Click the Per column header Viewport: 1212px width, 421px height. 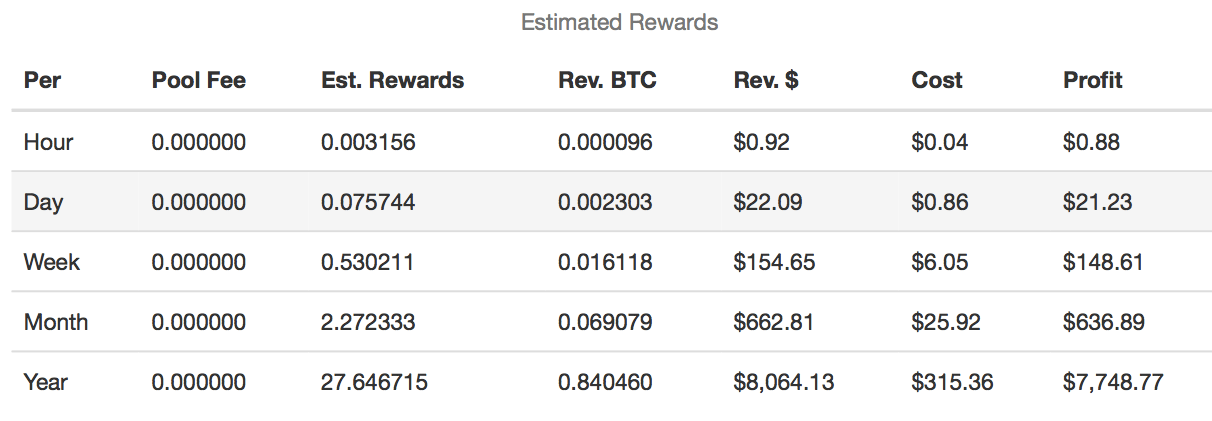[43, 81]
